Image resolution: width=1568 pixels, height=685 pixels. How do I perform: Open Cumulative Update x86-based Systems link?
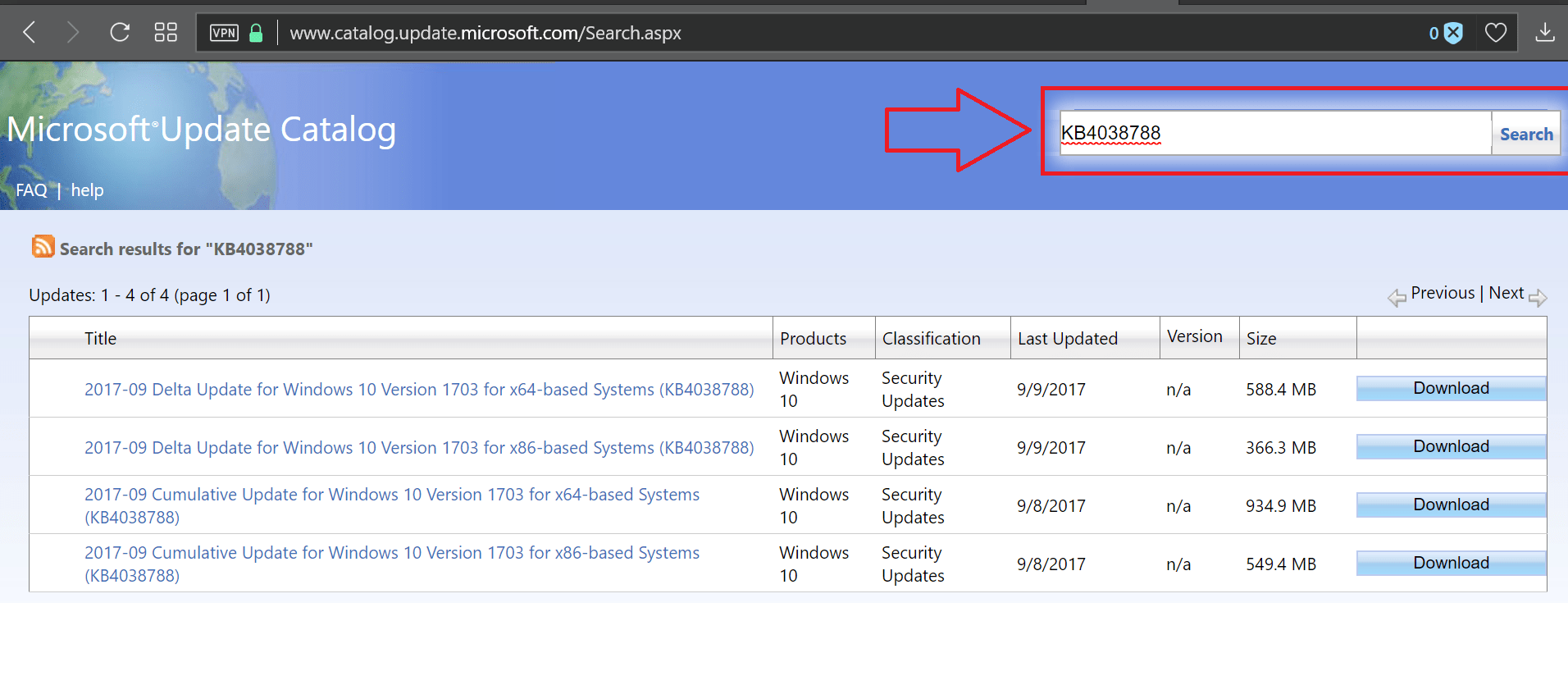click(392, 564)
